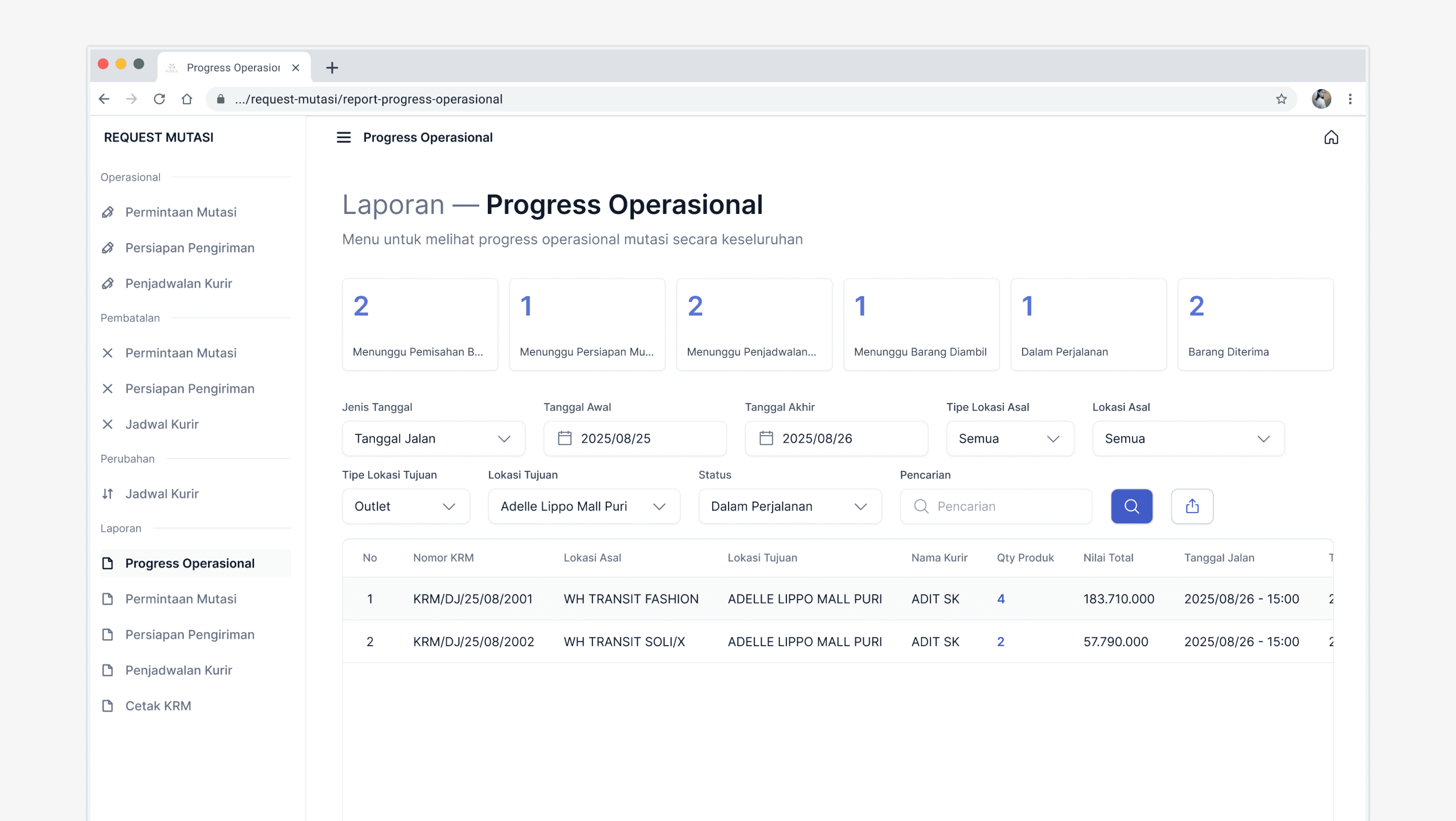Toggle the hamburger sidebar menu icon
Image resolution: width=1456 pixels, height=821 pixels.
(344, 137)
